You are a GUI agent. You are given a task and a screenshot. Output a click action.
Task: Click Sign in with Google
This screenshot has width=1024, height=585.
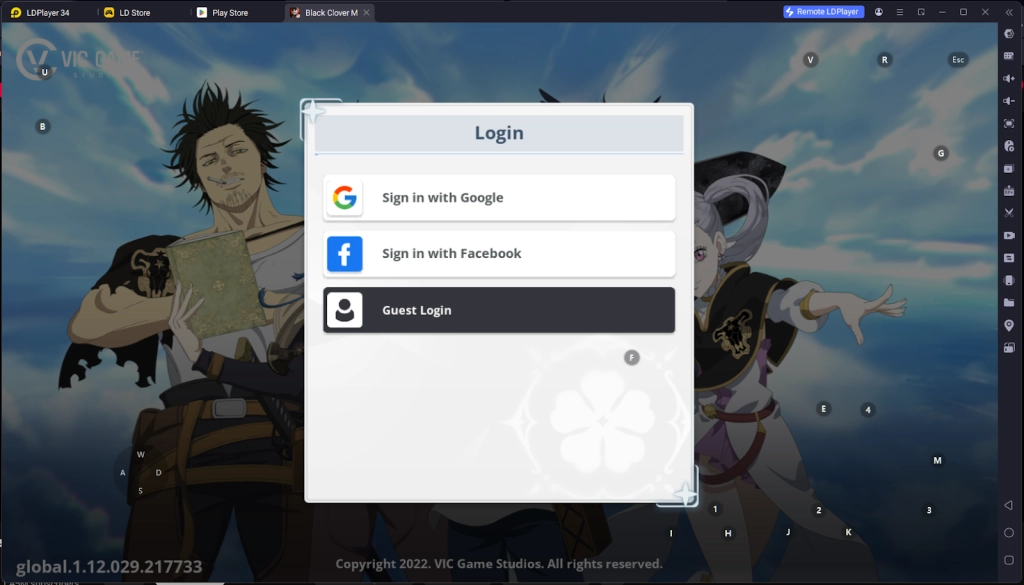point(499,198)
